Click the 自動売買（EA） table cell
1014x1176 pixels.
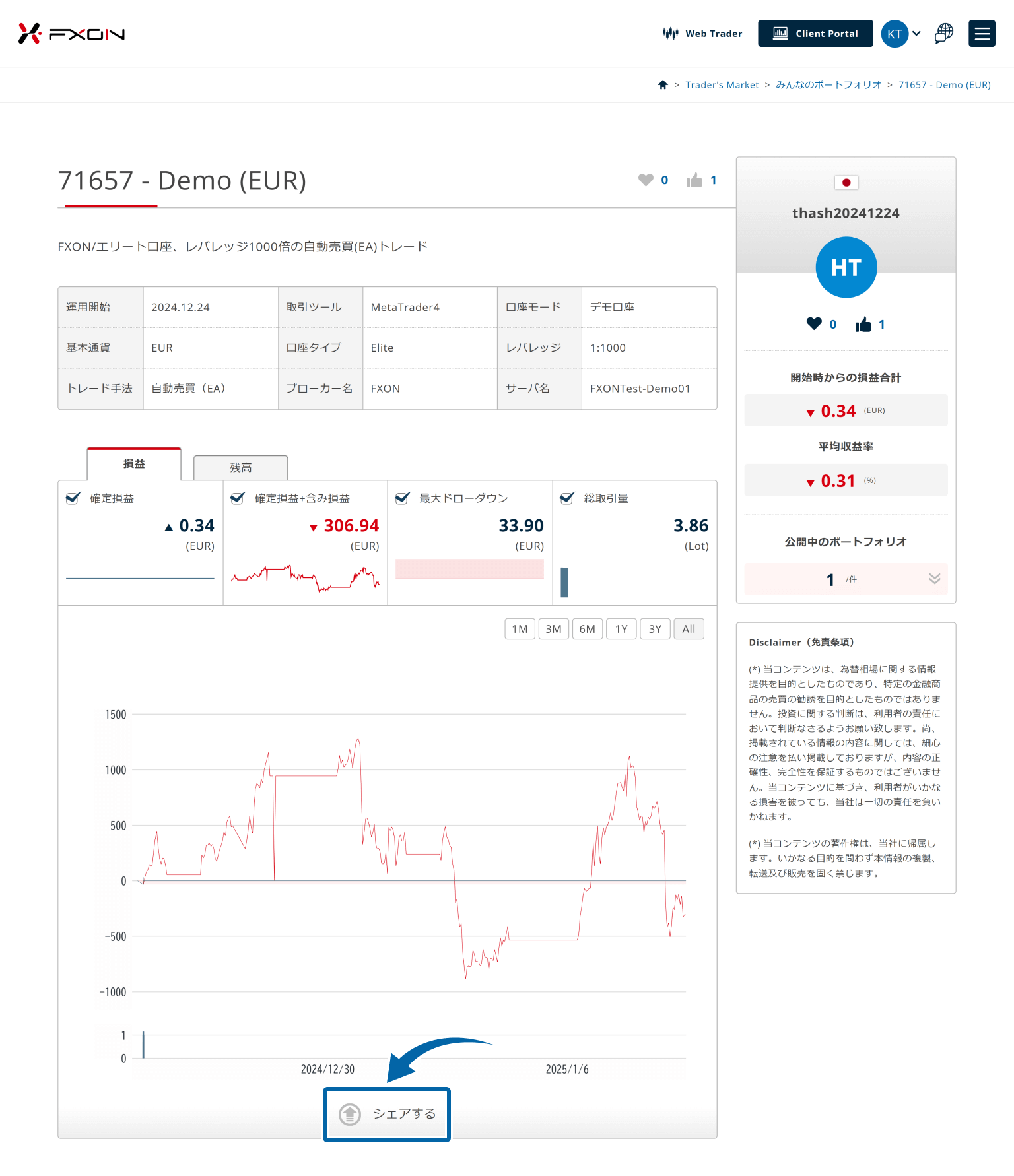[211, 389]
